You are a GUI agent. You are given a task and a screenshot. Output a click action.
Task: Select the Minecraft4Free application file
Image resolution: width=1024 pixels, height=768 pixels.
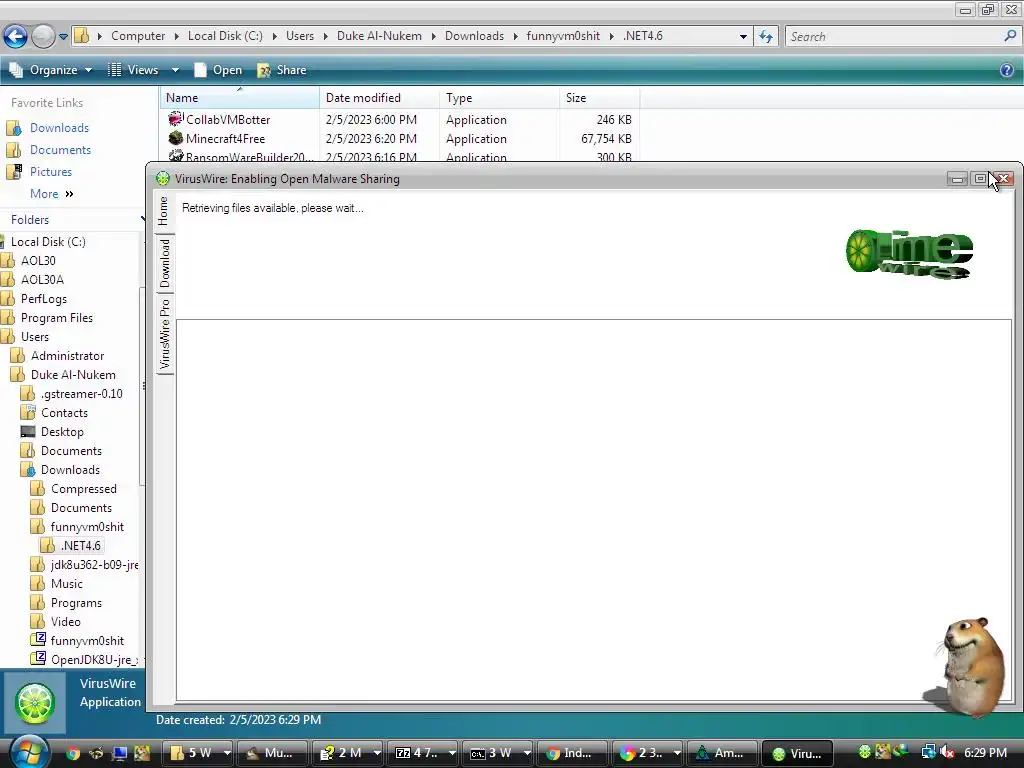[x=225, y=138]
